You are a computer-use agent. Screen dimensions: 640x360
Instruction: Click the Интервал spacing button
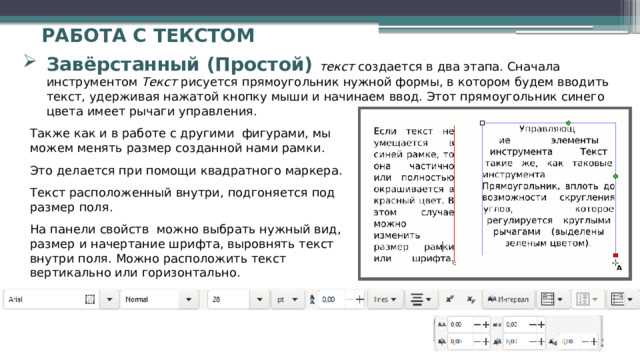[508, 300]
